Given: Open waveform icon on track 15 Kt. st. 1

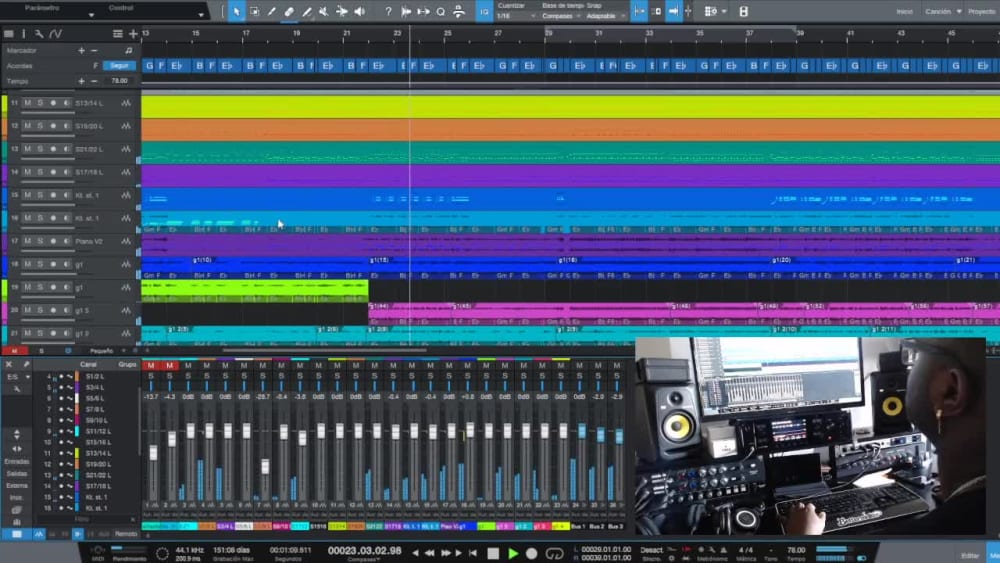Looking at the screenshot, I should [126, 195].
